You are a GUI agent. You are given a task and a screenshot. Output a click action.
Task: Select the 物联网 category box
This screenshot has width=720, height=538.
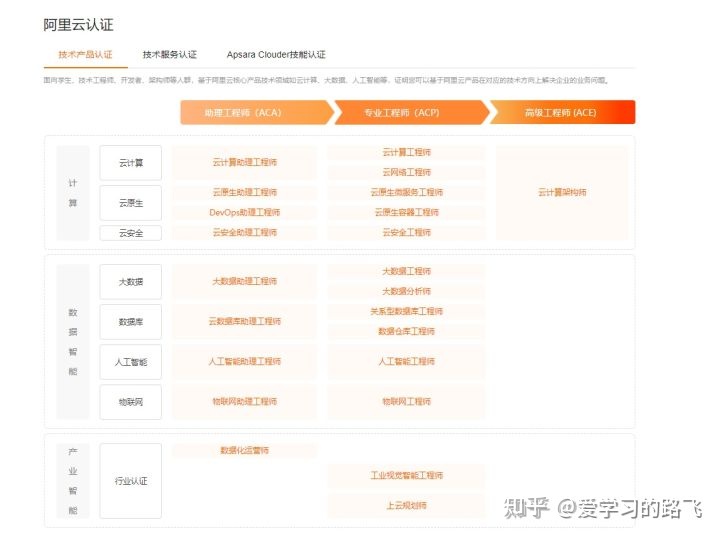coord(131,402)
